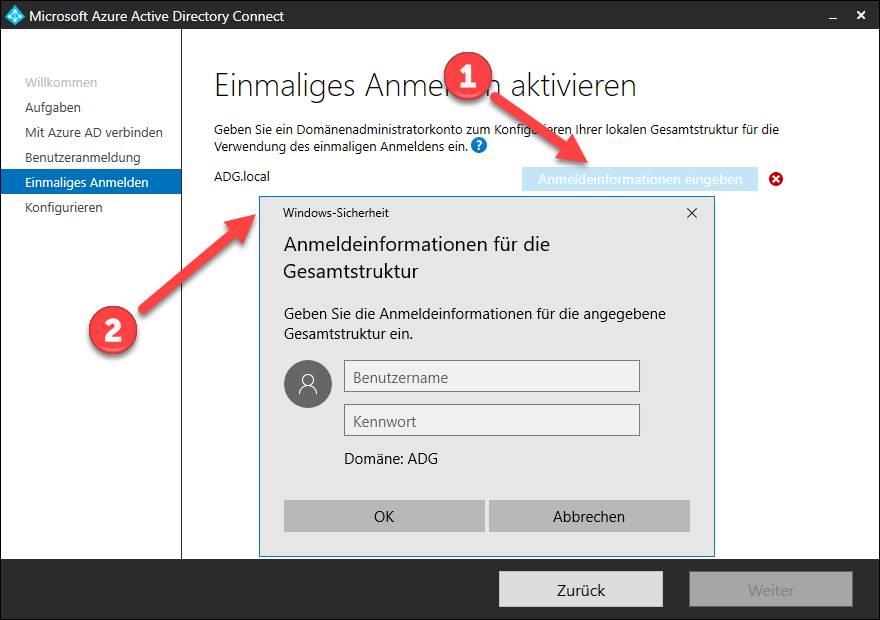Click the Domäne: ADG label

(x=391, y=459)
